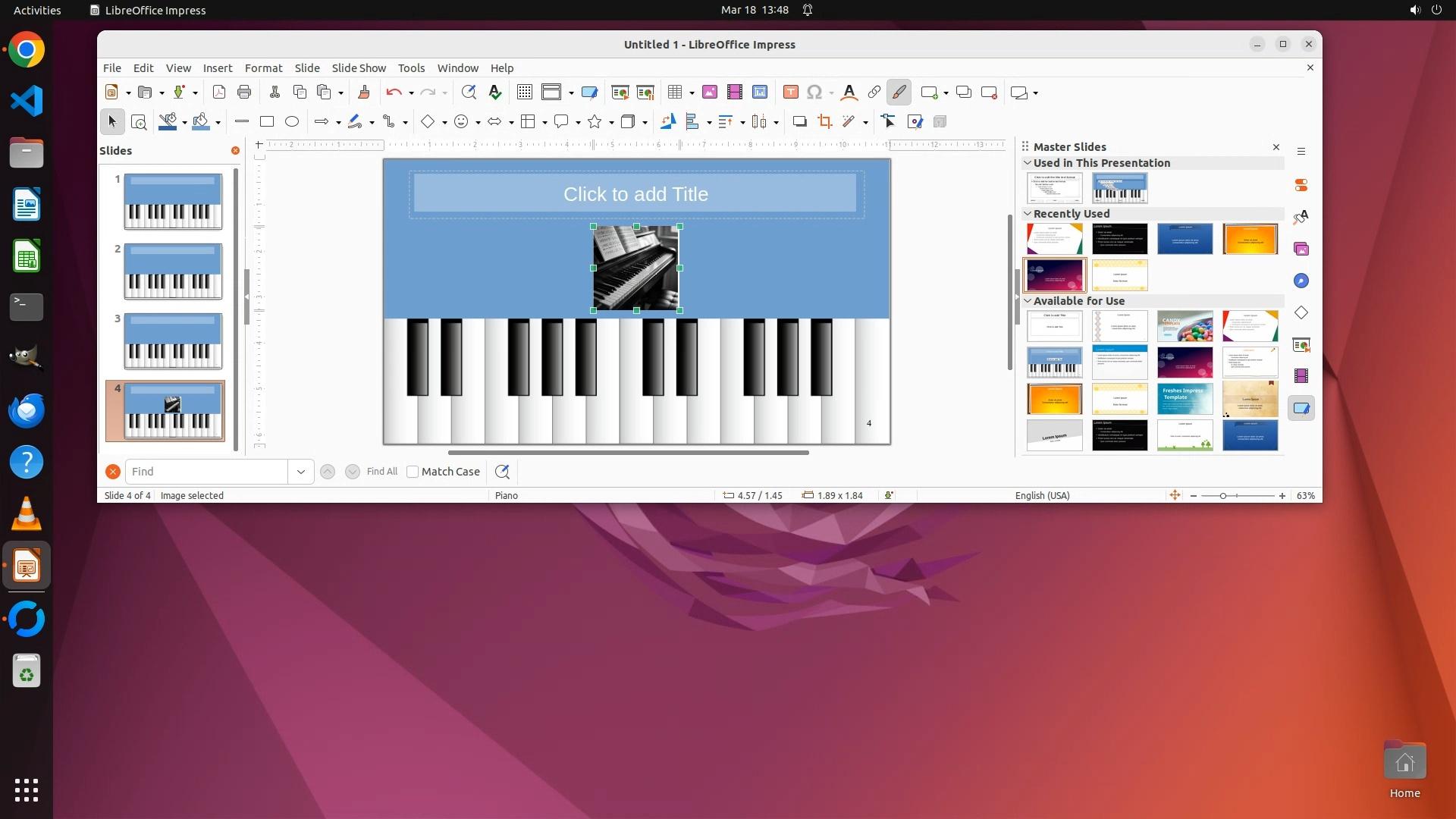Click the Insert Text Box icon
Image resolution: width=1456 pixels, height=819 pixels.
pos(790,93)
